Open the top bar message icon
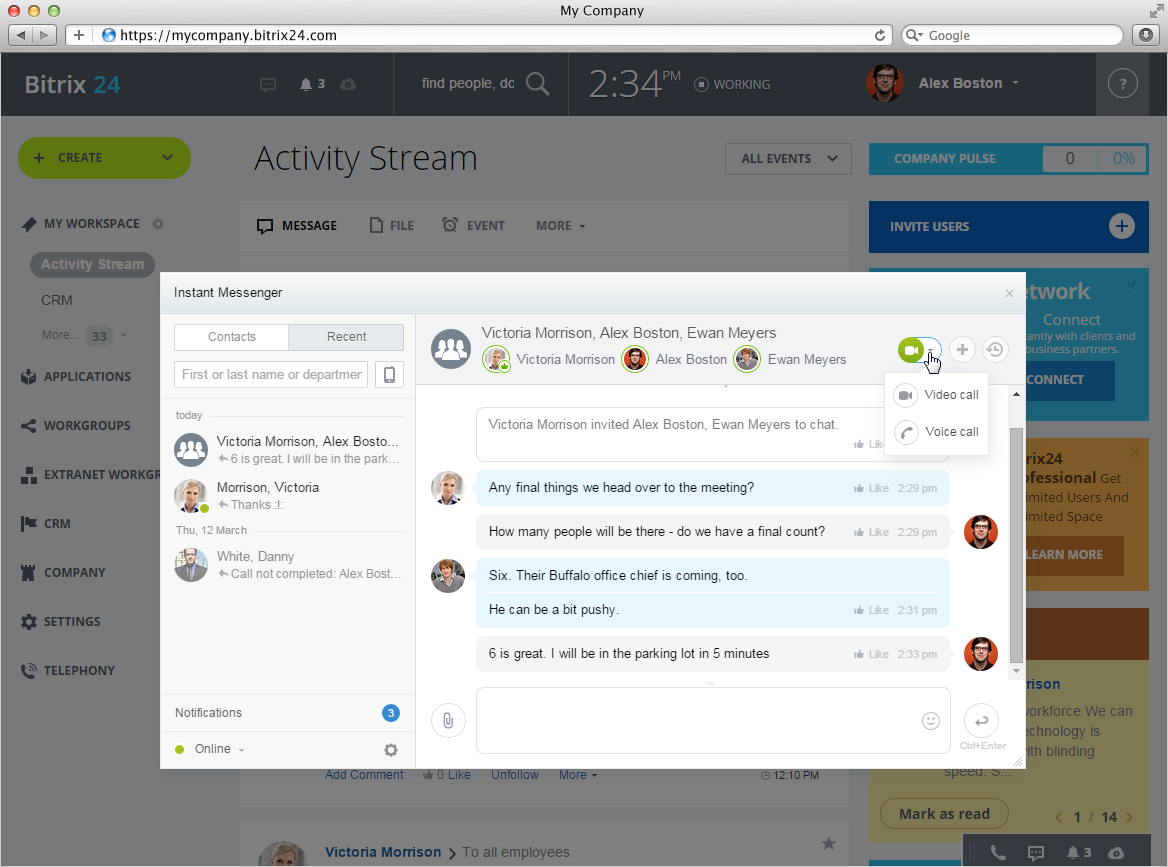Viewport: 1168px width, 867px height. (x=268, y=84)
